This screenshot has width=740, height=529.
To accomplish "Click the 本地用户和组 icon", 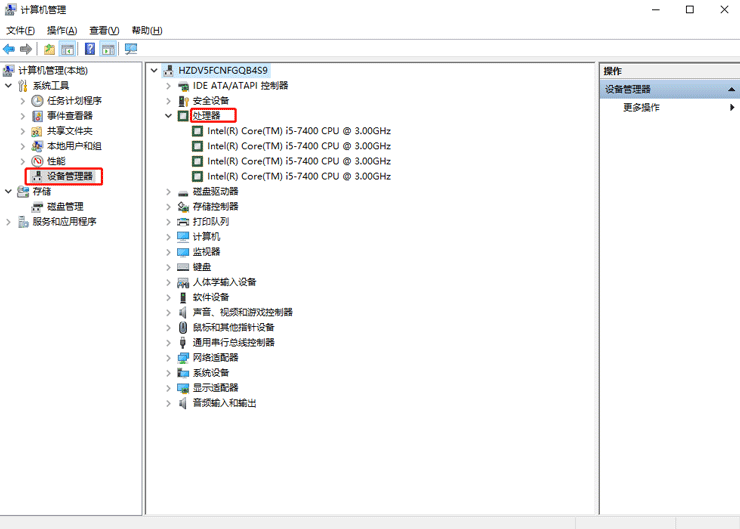I will [37, 146].
